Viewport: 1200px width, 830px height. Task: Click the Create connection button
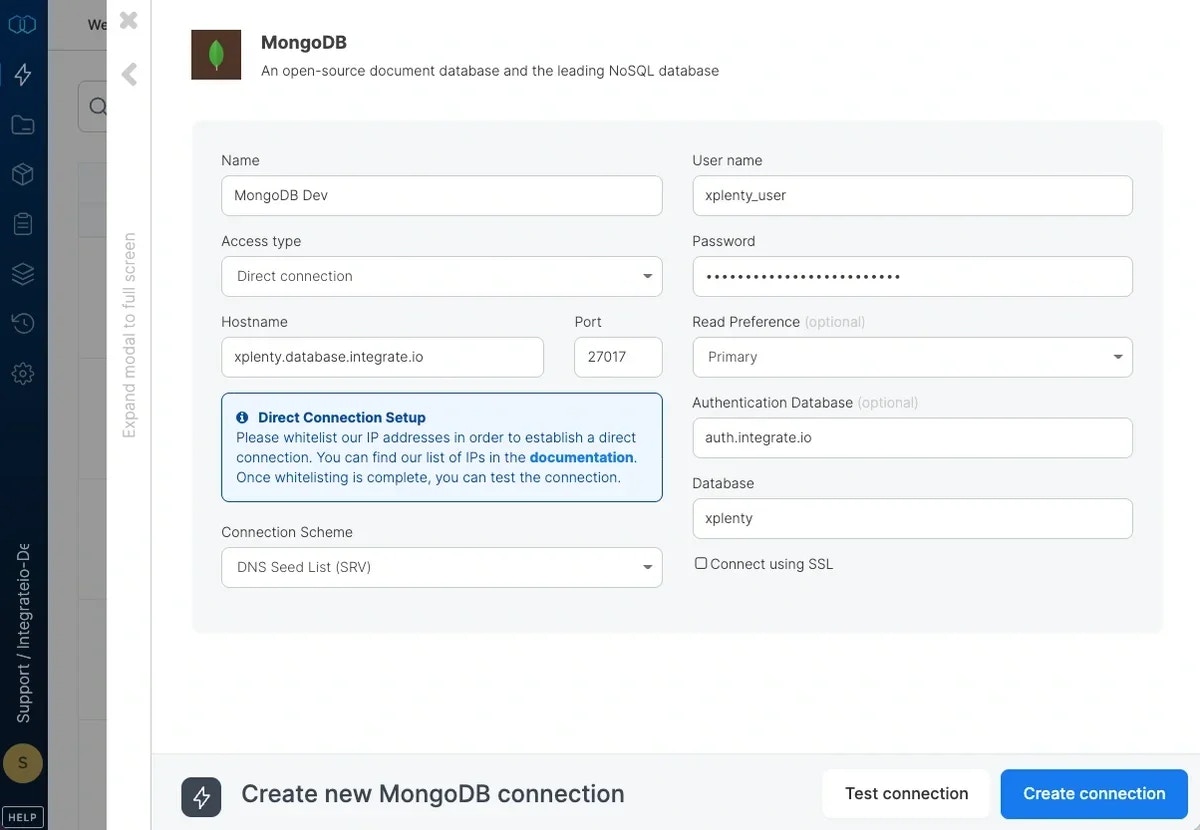coord(1093,793)
